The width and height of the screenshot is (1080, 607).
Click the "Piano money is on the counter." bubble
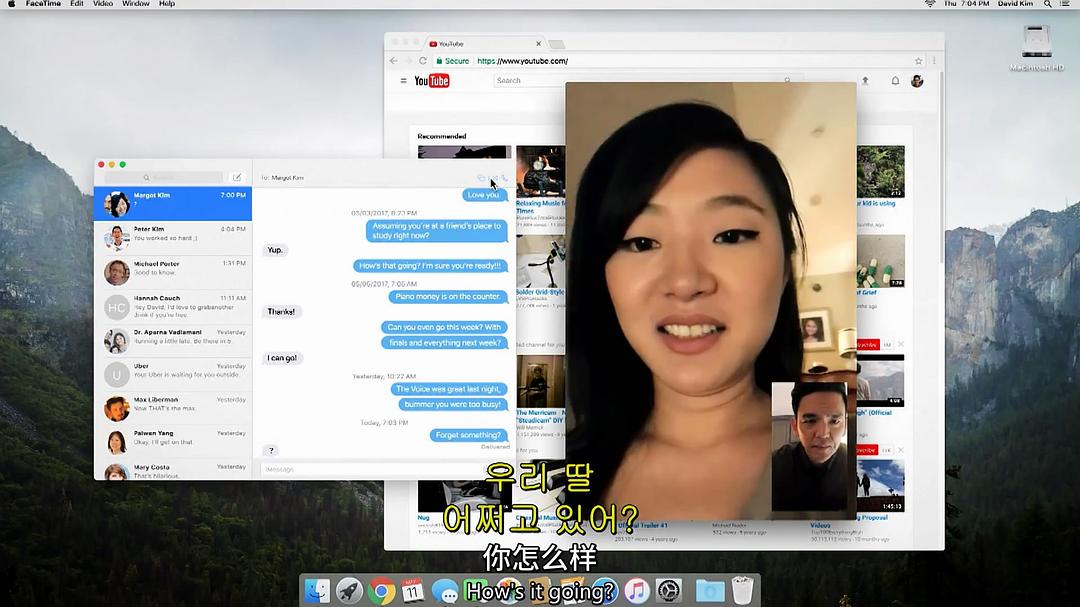point(448,296)
